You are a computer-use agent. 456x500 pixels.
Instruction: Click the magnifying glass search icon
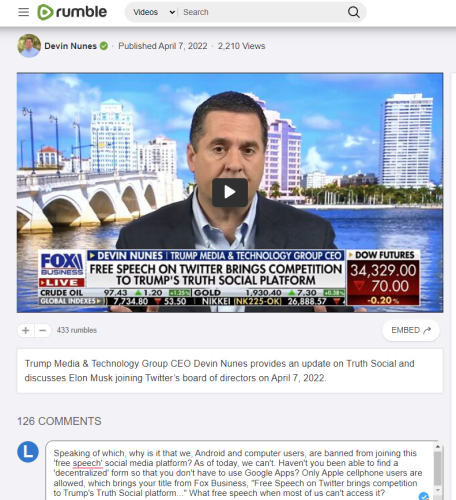(x=354, y=12)
